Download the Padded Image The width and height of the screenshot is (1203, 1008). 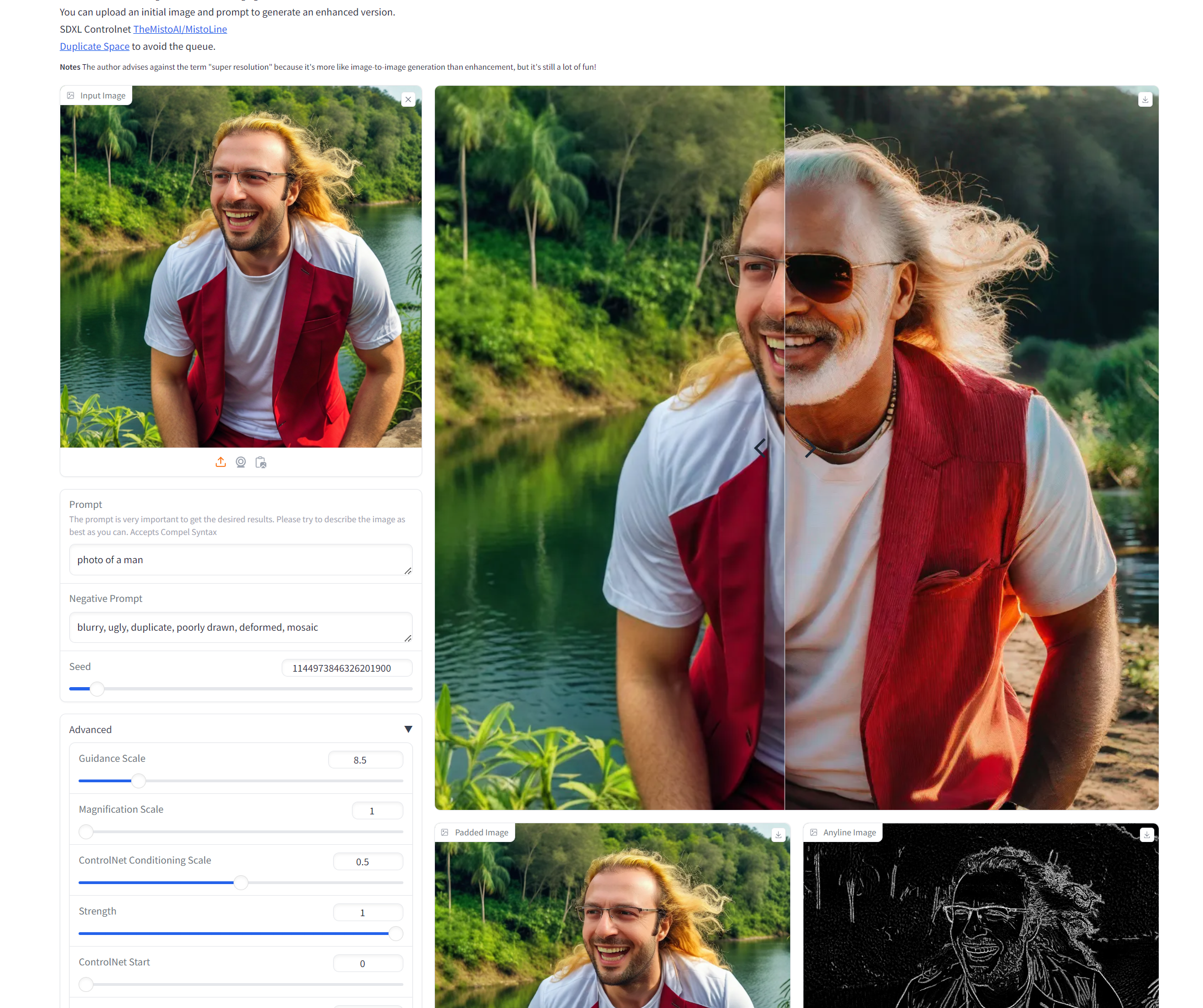[x=778, y=835]
